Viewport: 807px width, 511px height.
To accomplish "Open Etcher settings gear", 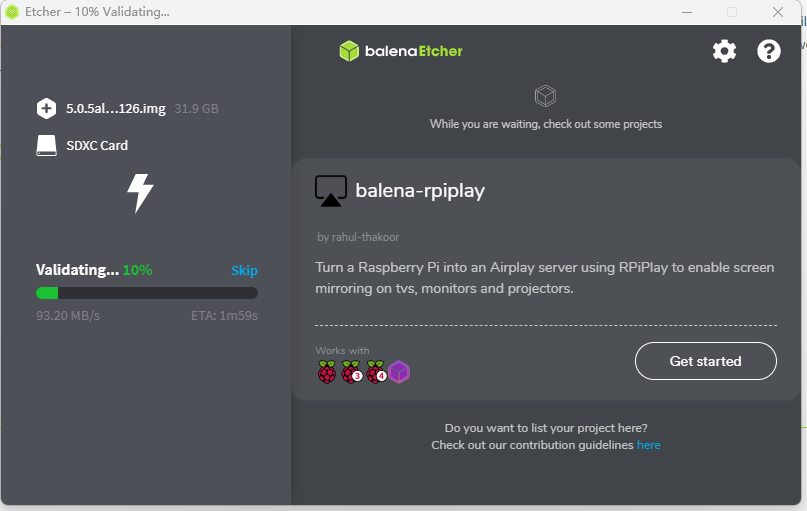I will 724,51.
